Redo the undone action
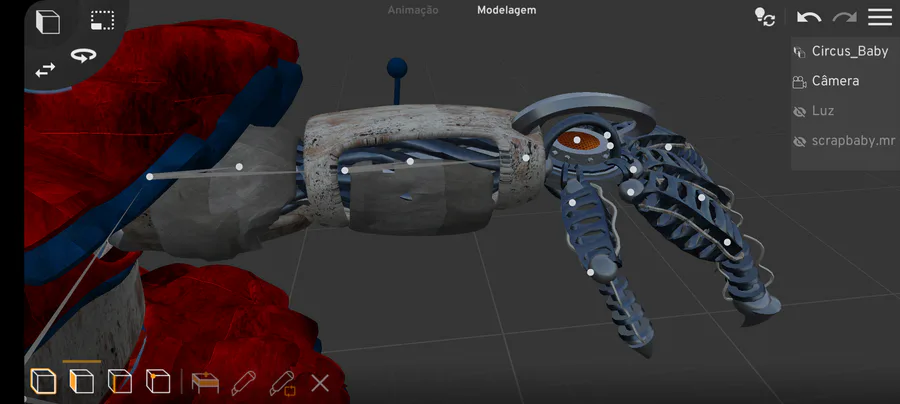Screen dimensions: 900x404 pos(844,17)
